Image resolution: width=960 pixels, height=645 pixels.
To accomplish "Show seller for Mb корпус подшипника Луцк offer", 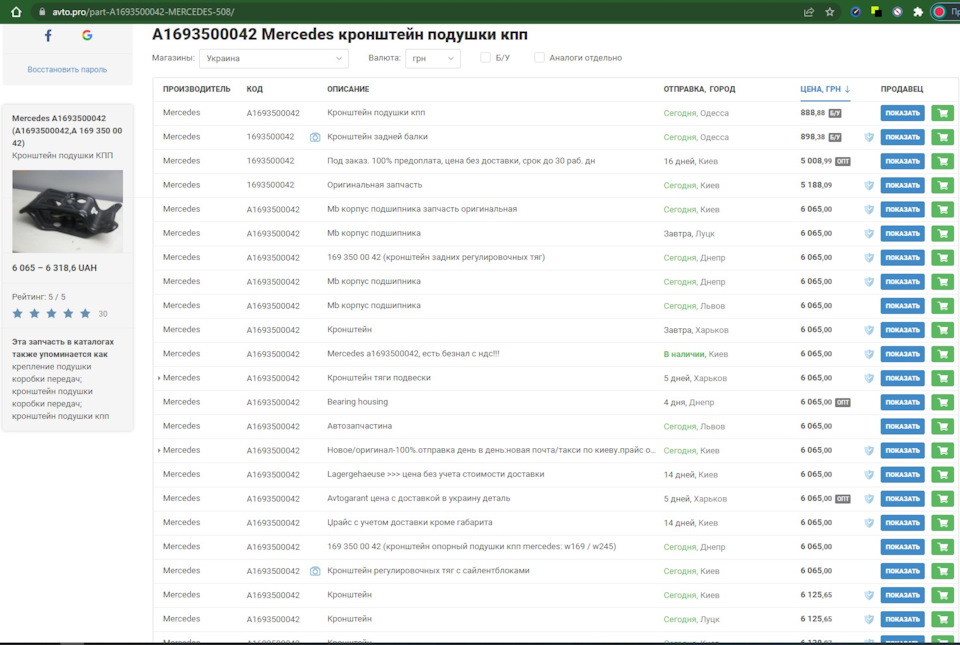I will (902, 234).
